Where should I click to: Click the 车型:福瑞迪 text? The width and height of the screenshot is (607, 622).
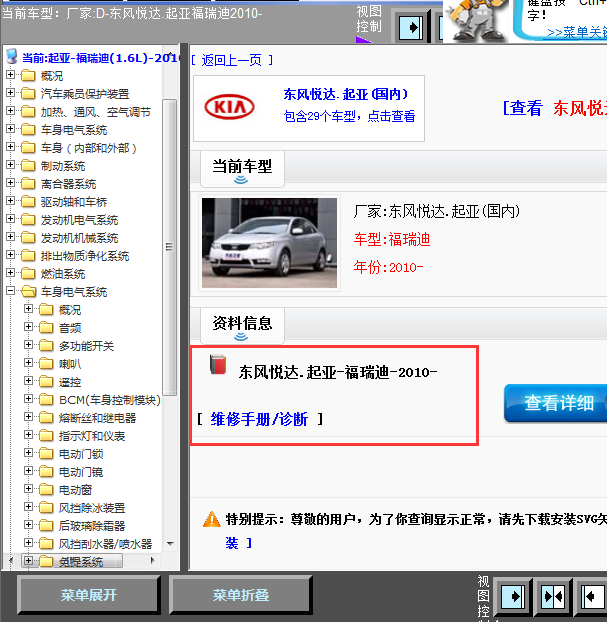(x=392, y=240)
